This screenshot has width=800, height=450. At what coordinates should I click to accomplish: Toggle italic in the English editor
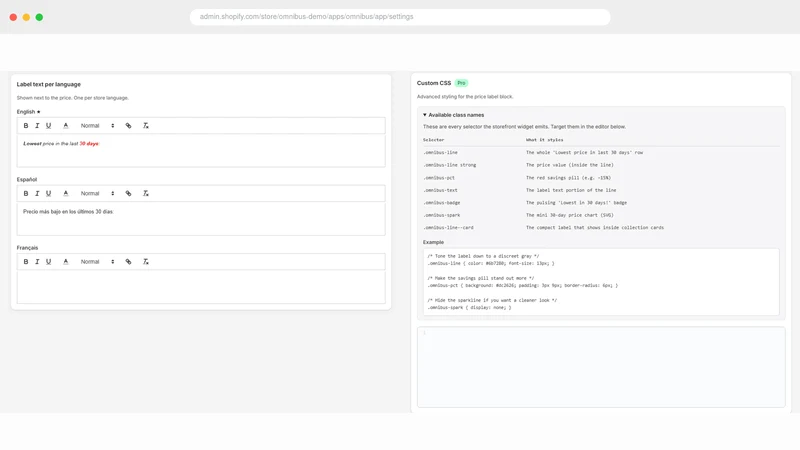coord(37,126)
